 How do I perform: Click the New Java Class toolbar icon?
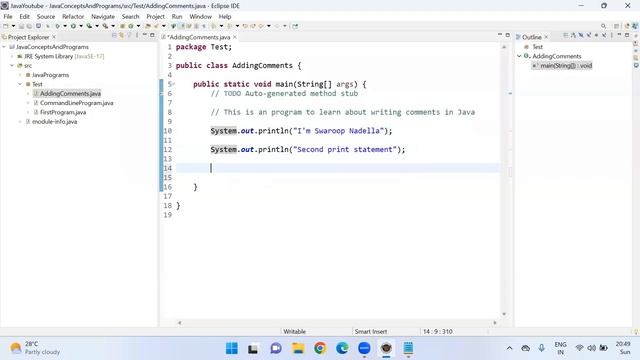pos(131,26)
